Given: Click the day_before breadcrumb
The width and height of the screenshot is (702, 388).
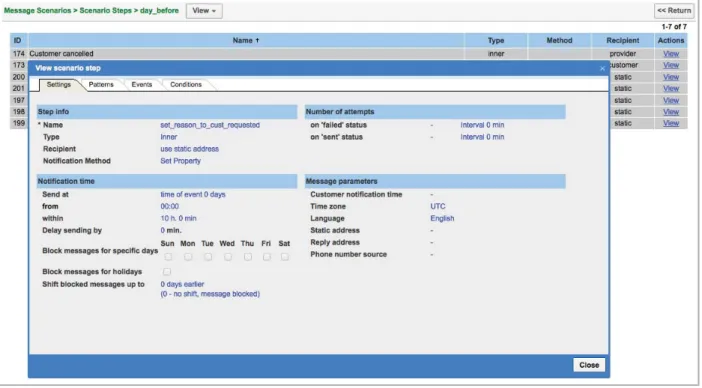Looking at the screenshot, I should 159,10.
